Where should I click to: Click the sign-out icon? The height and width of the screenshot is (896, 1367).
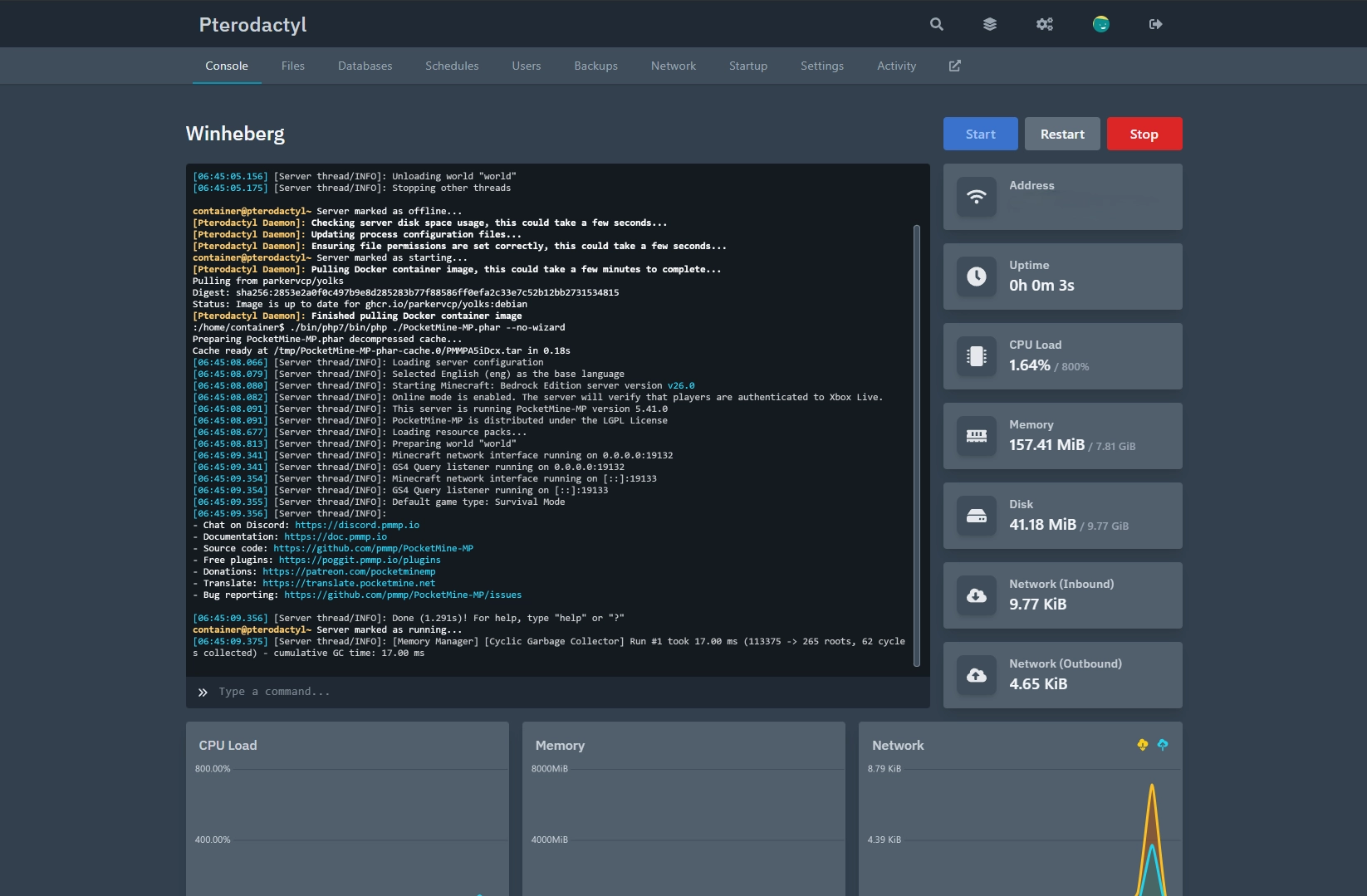[1156, 24]
